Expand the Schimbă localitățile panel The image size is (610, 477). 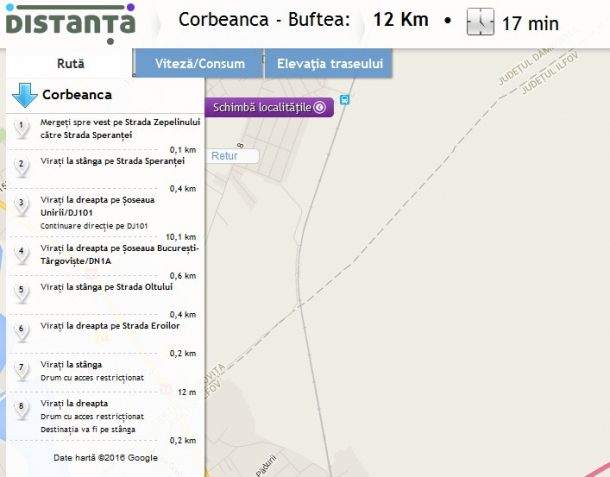coord(269,107)
